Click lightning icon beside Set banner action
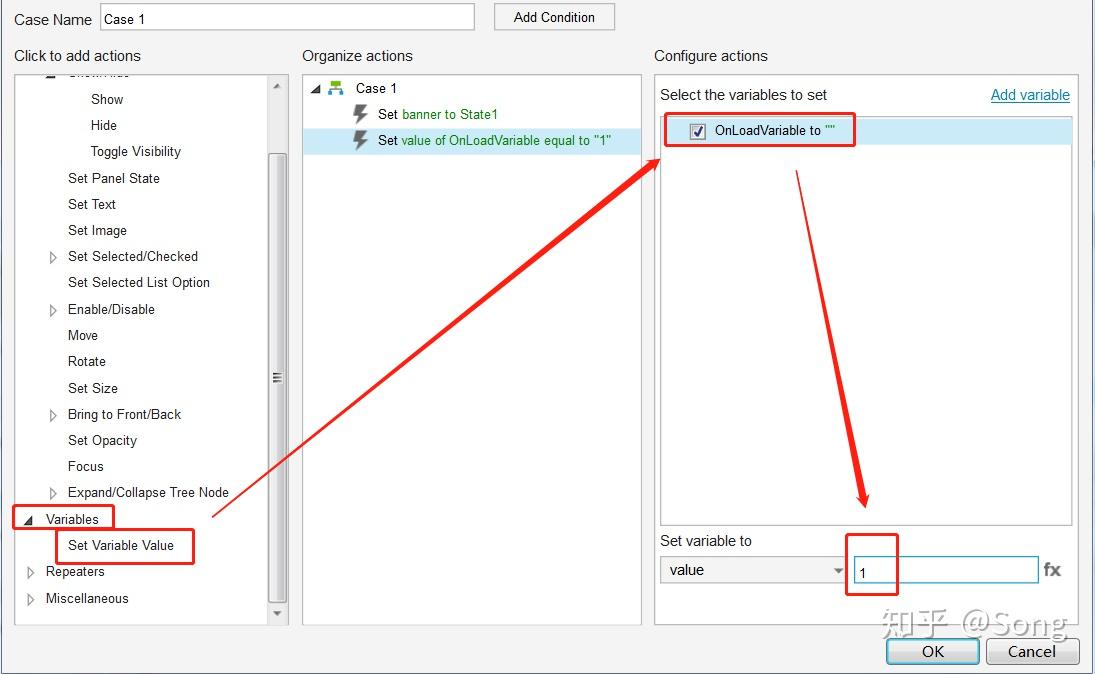The image size is (1095, 674). point(360,114)
